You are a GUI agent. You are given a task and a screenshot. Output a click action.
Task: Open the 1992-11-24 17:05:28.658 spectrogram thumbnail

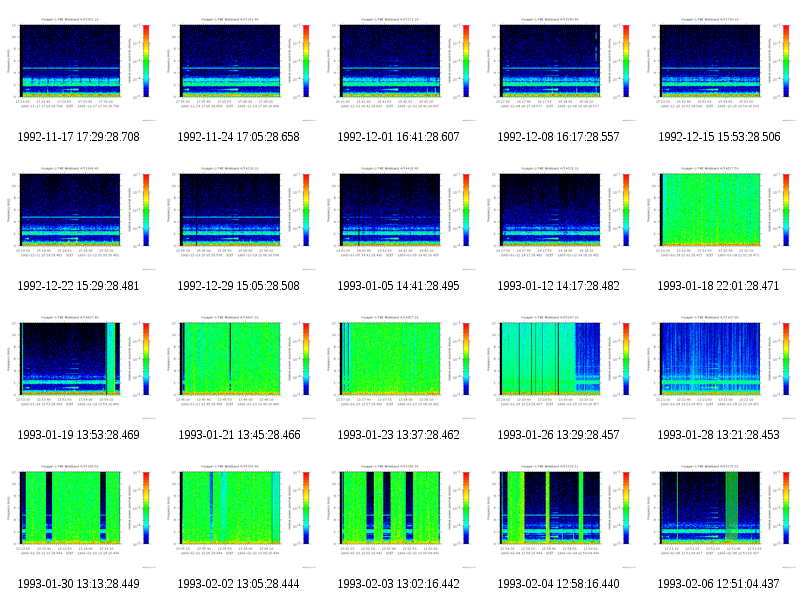tap(239, 68)
